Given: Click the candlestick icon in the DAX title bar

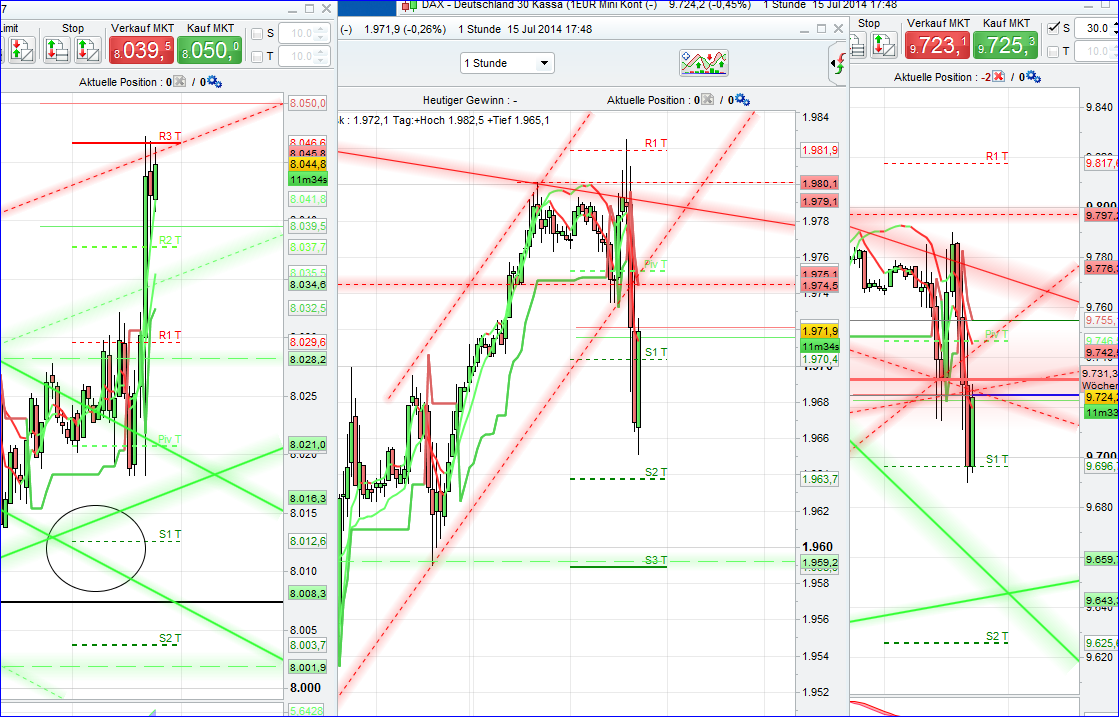Looking at the screenshot, I should click(x=408, y=5).
